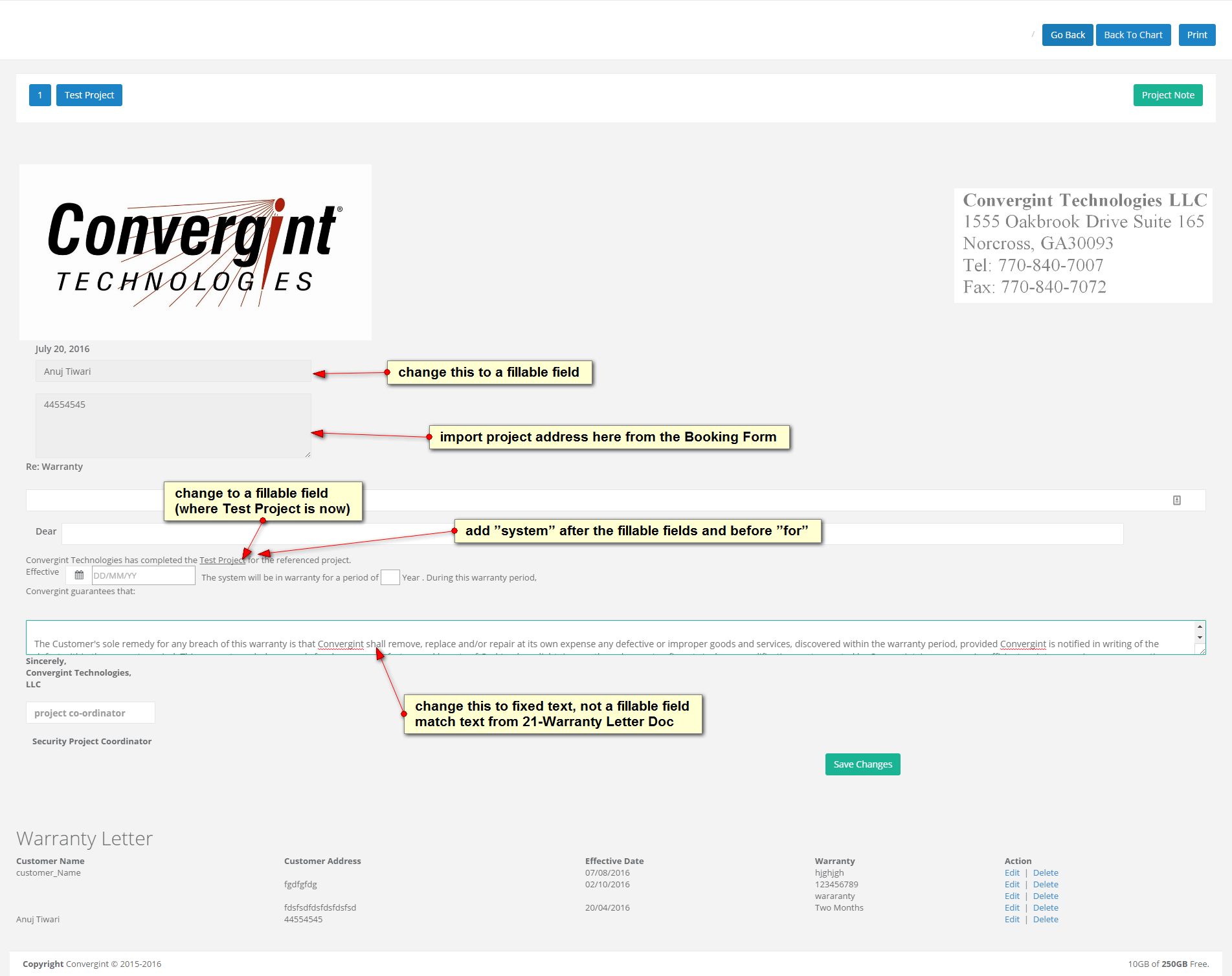Click the Go Back button

[x=1068, y=35]
